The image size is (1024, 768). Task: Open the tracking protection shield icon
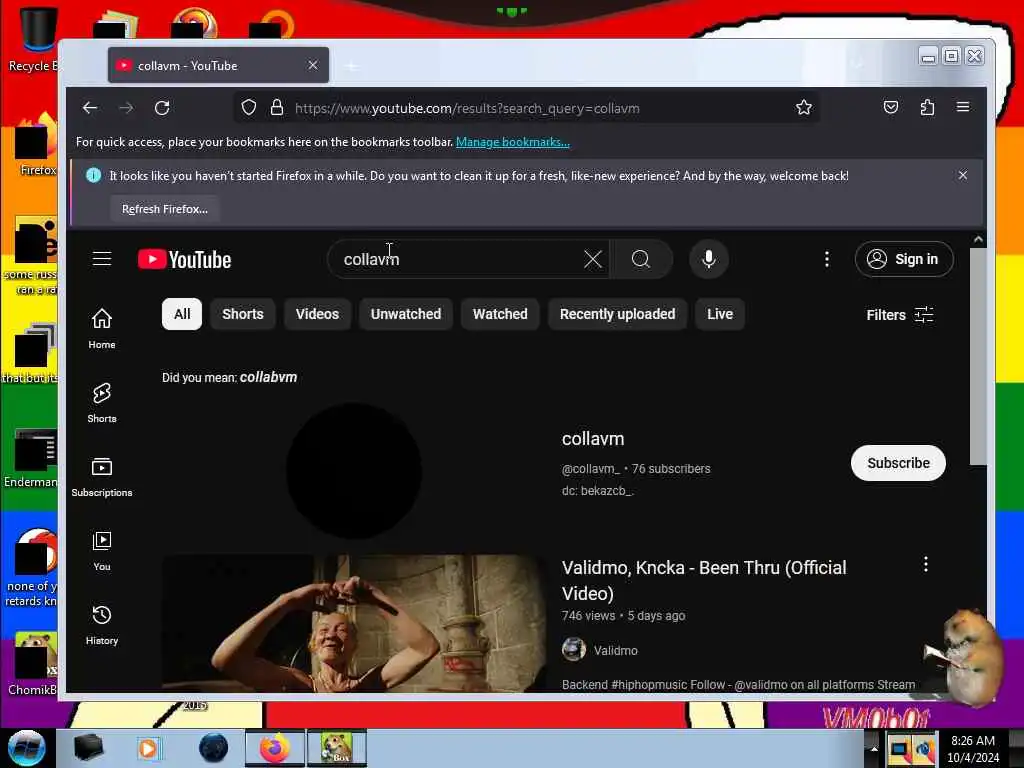(249, 107)
